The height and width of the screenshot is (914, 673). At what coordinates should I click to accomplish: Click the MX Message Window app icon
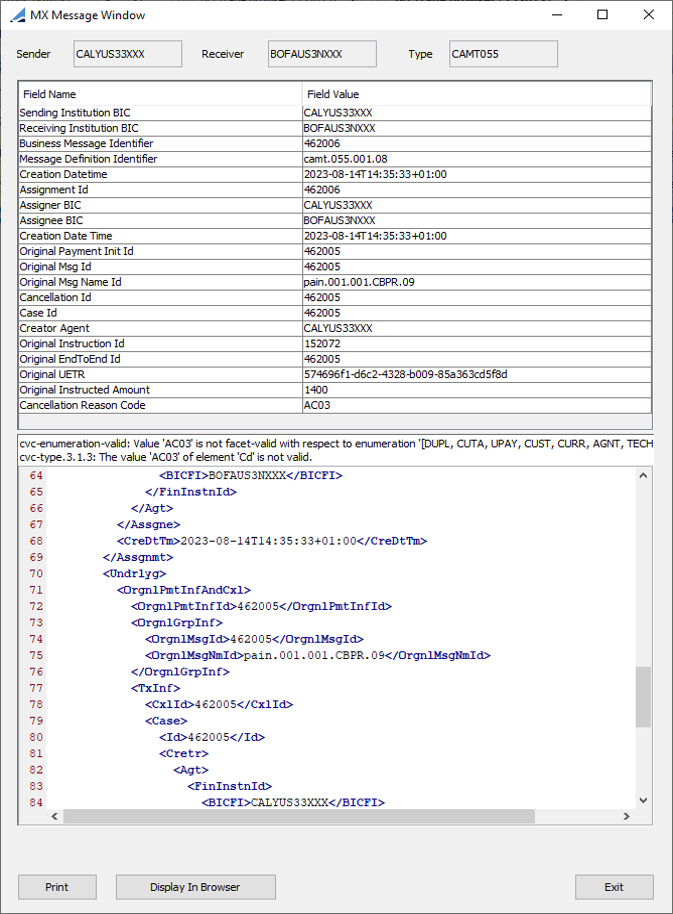pos(17,15)
